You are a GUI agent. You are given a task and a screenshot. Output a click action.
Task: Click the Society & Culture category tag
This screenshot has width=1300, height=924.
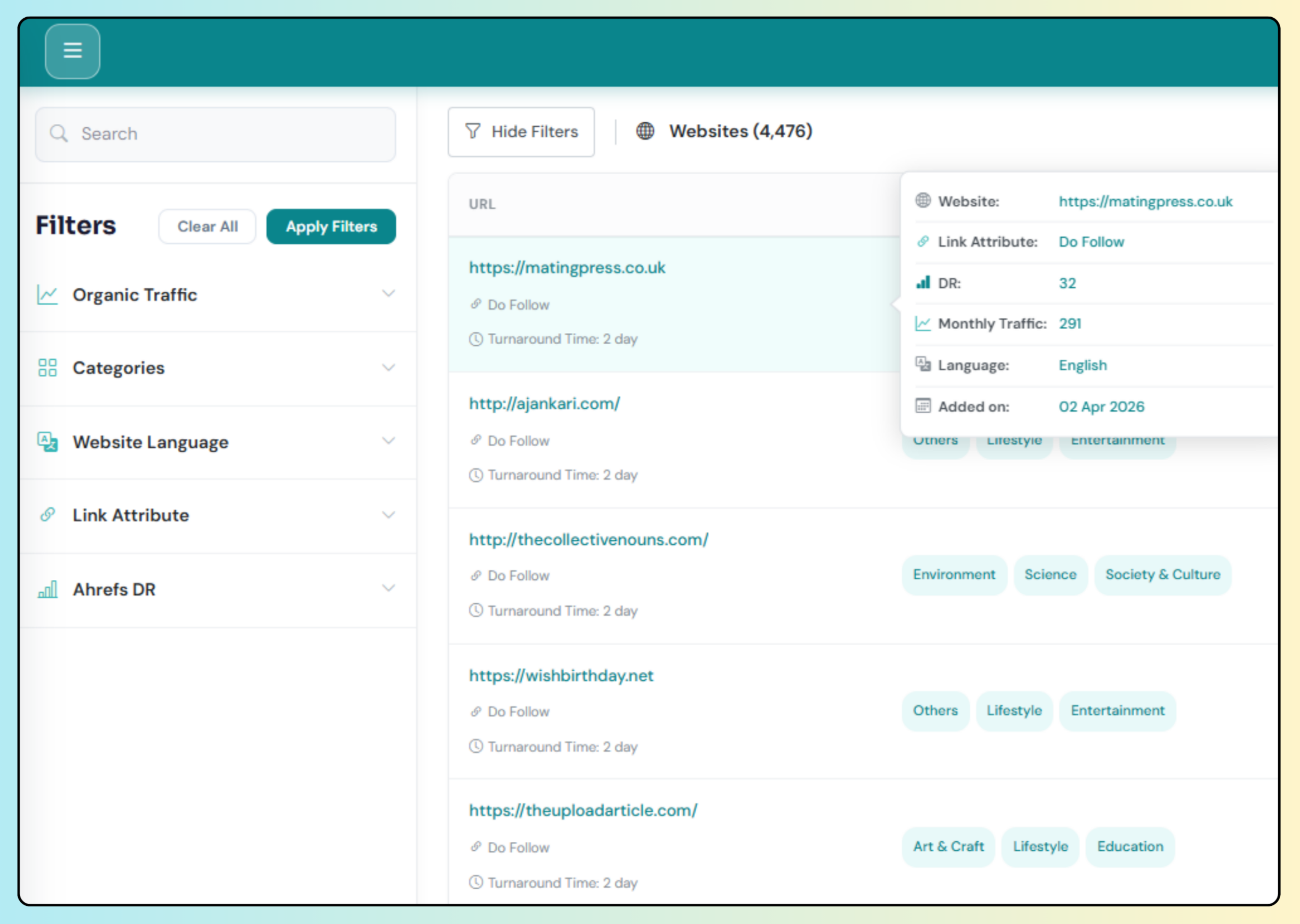click(x=1163, y=575)
